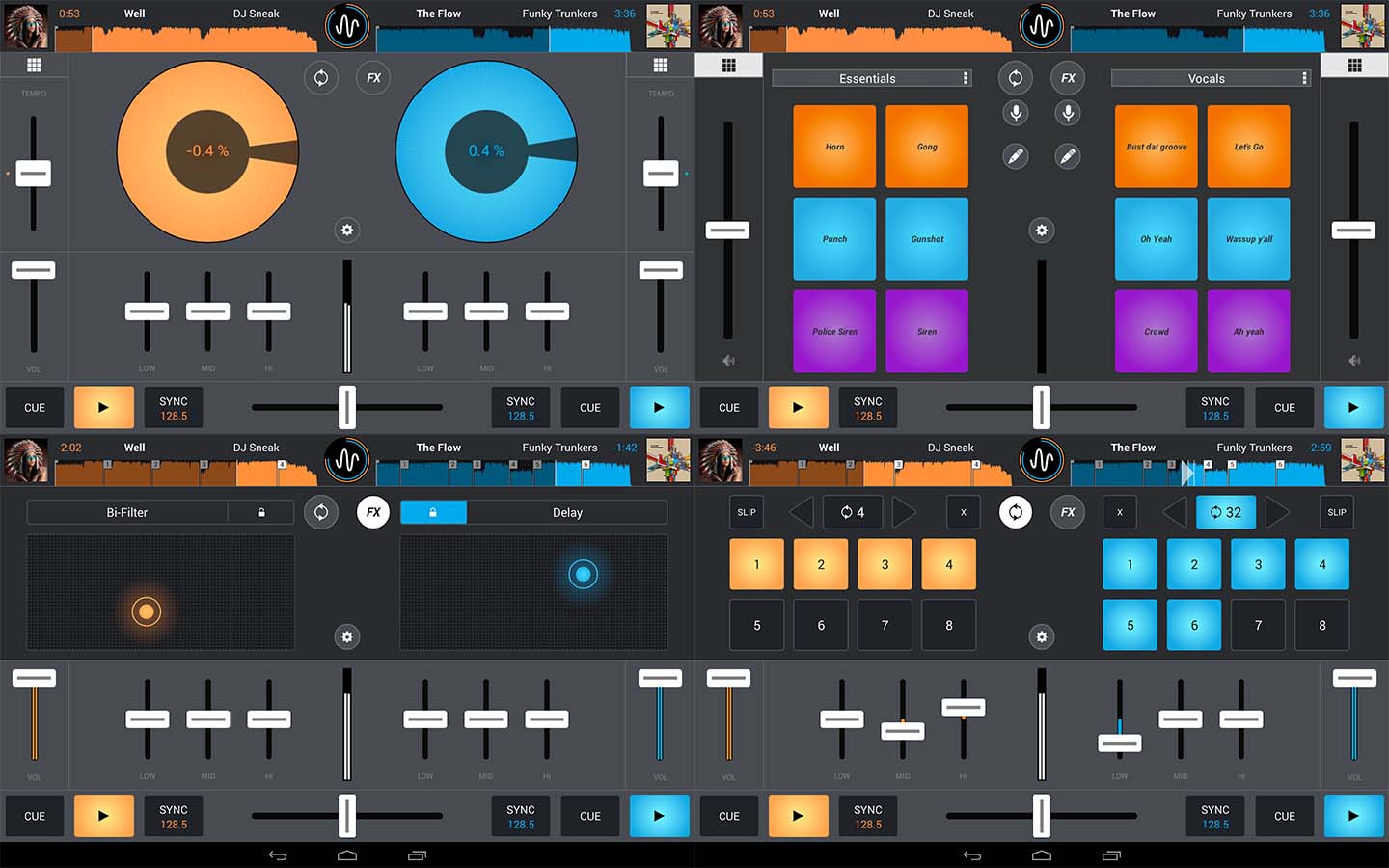Click the sample record pencil icon

1015,156
